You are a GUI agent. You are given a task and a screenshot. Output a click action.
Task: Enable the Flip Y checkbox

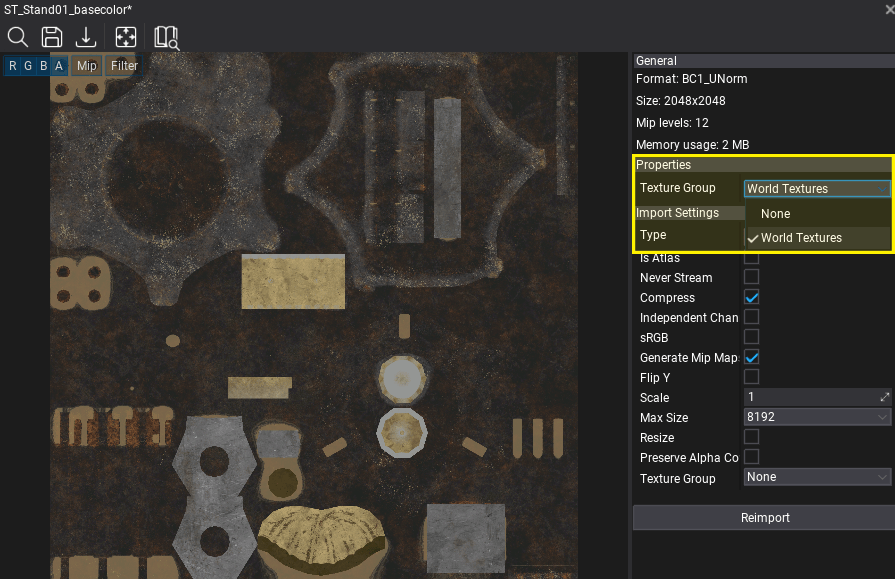click(x=750, y=376)
